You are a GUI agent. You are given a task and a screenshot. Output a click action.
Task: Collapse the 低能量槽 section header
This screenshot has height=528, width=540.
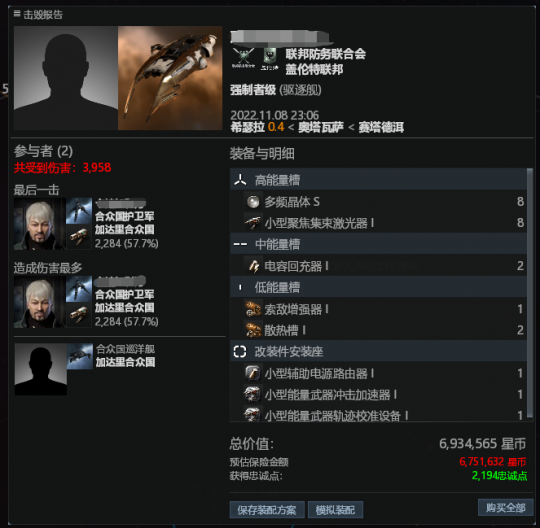(x=378, y=287)
